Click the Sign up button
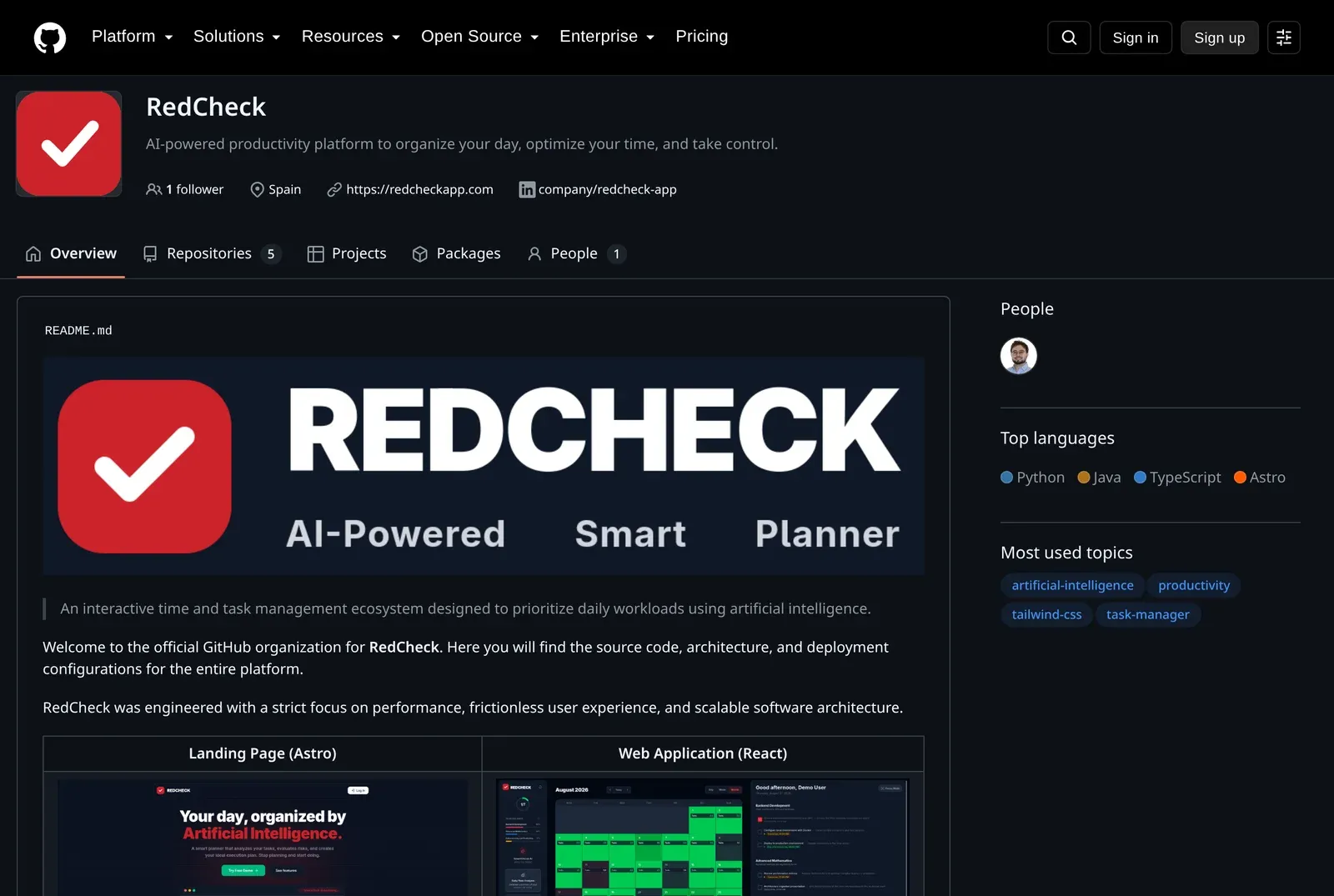Screen dimensions: 1334x896 [x=1220, y=38]
